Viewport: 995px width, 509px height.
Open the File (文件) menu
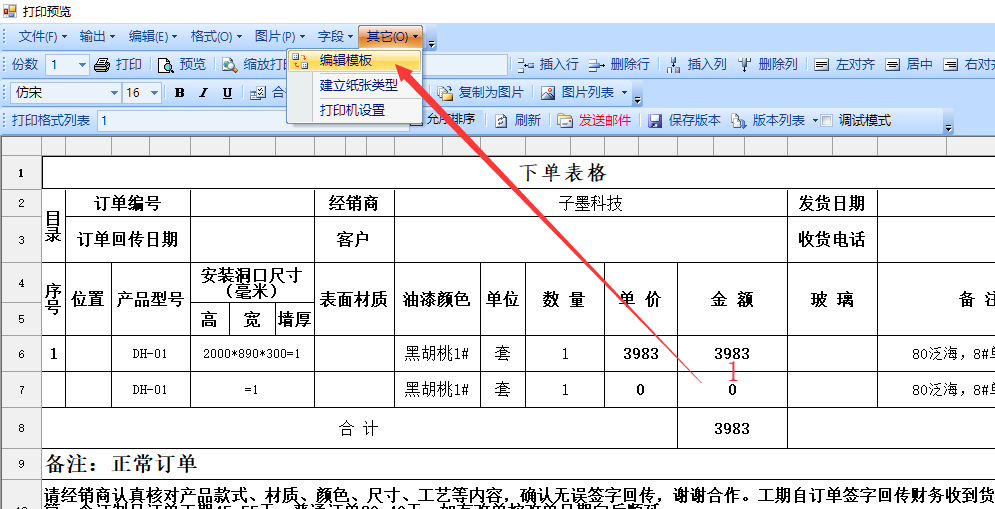(43, 37)
